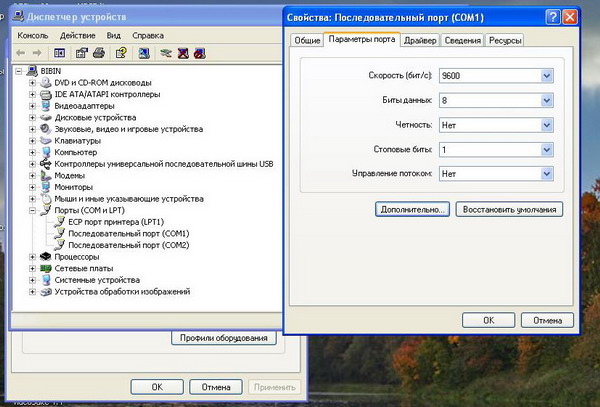Collapse the Порты (COM и LPT) branch
The width and height of the screenshot is (600, 407).
(33, 210)
